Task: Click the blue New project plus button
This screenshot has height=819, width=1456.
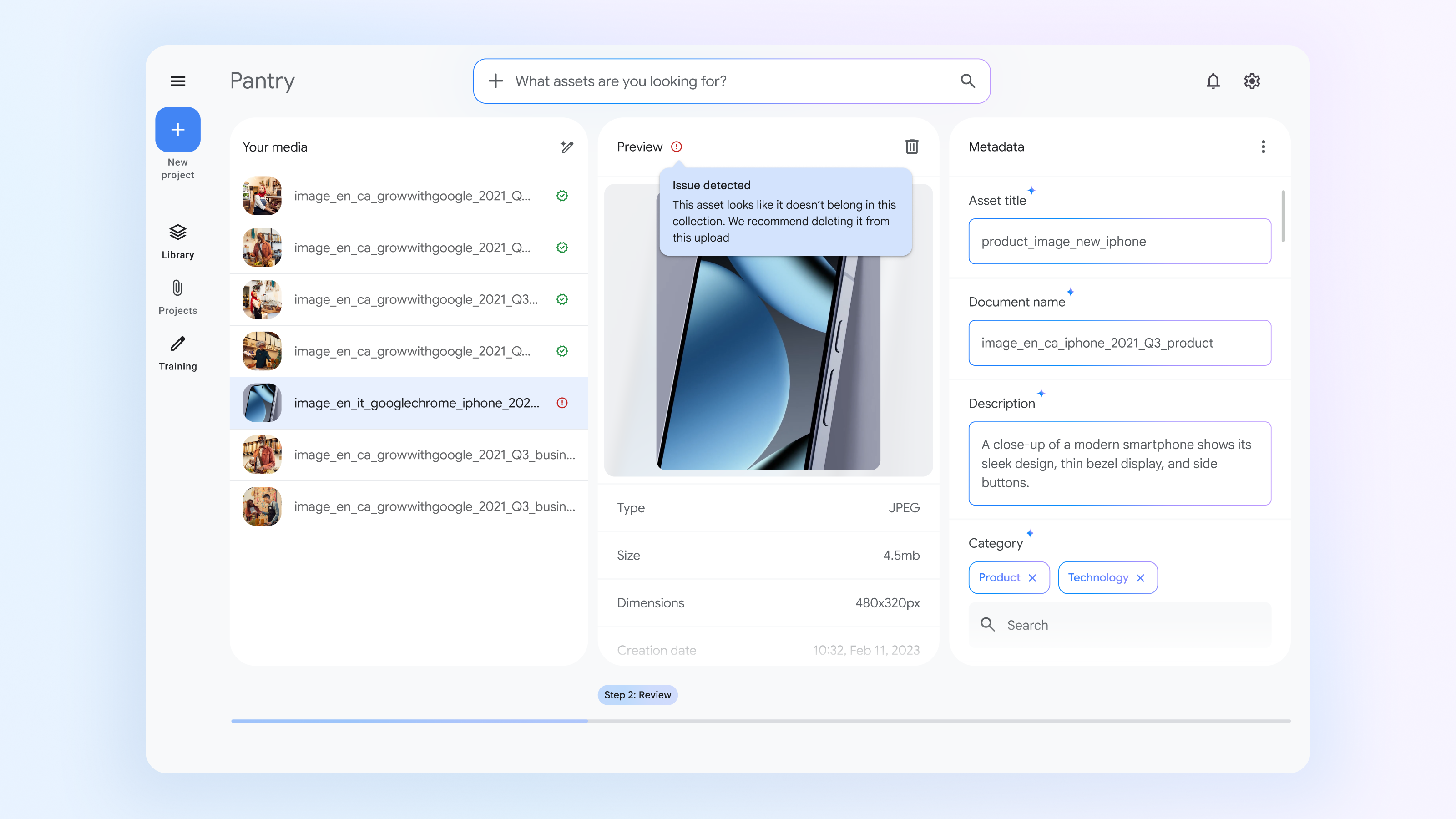Action: 177,129
